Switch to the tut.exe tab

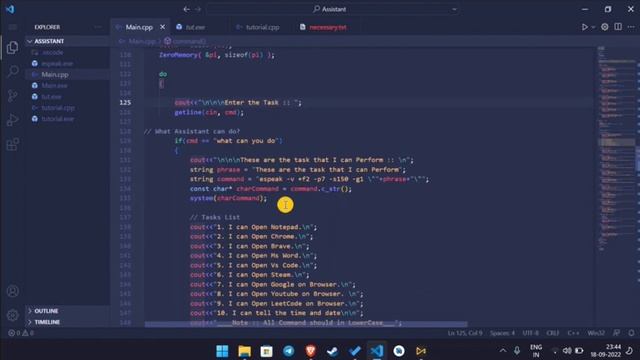(195, 27)
